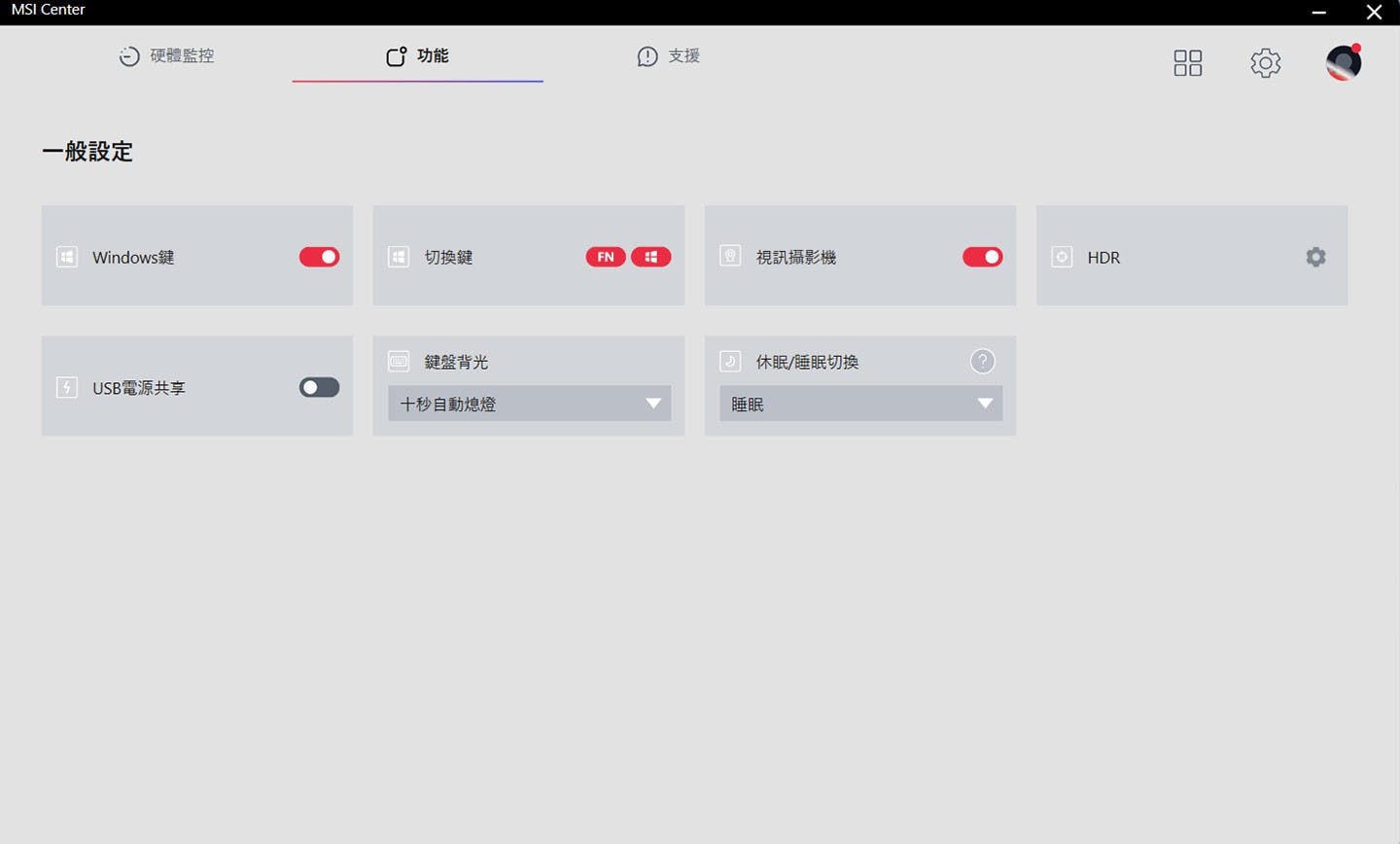This screenshot has height=844, width=1400.
Task: Enable USB電源共享 toggle
Action: (x=319, y=387)
